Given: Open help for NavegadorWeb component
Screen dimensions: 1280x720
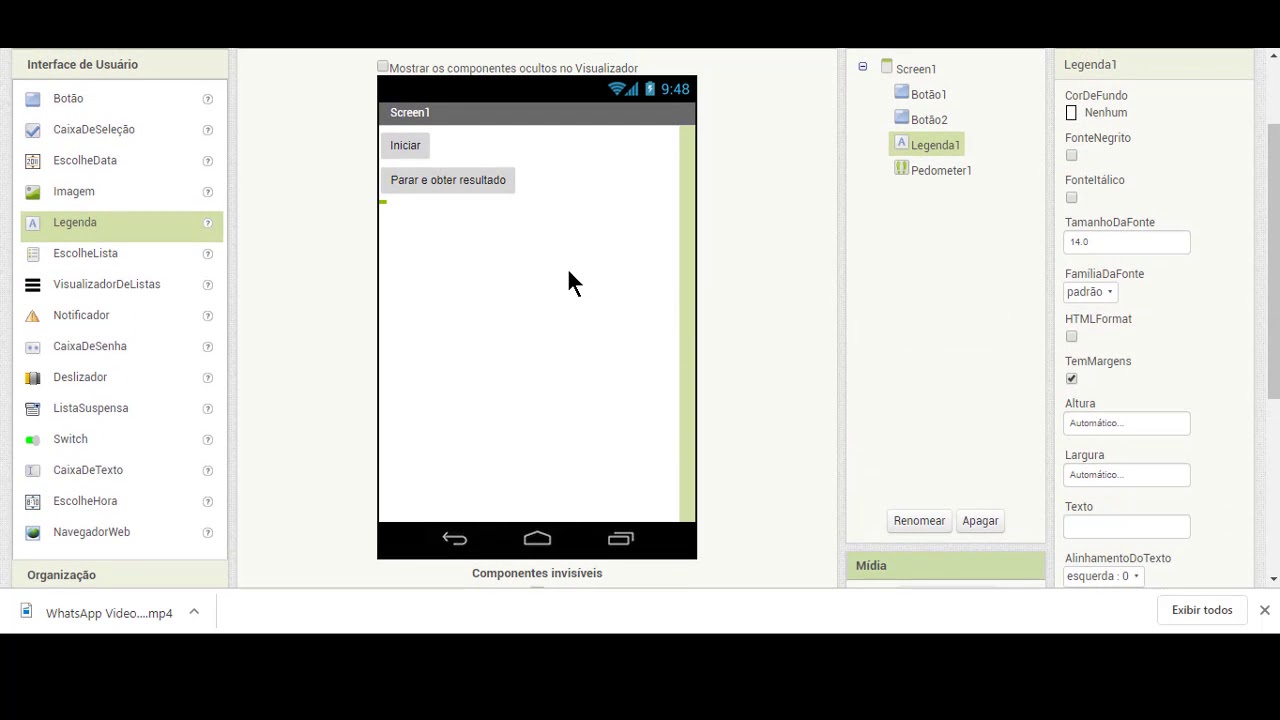Looking at the screenshot, I should click(208, 533).
